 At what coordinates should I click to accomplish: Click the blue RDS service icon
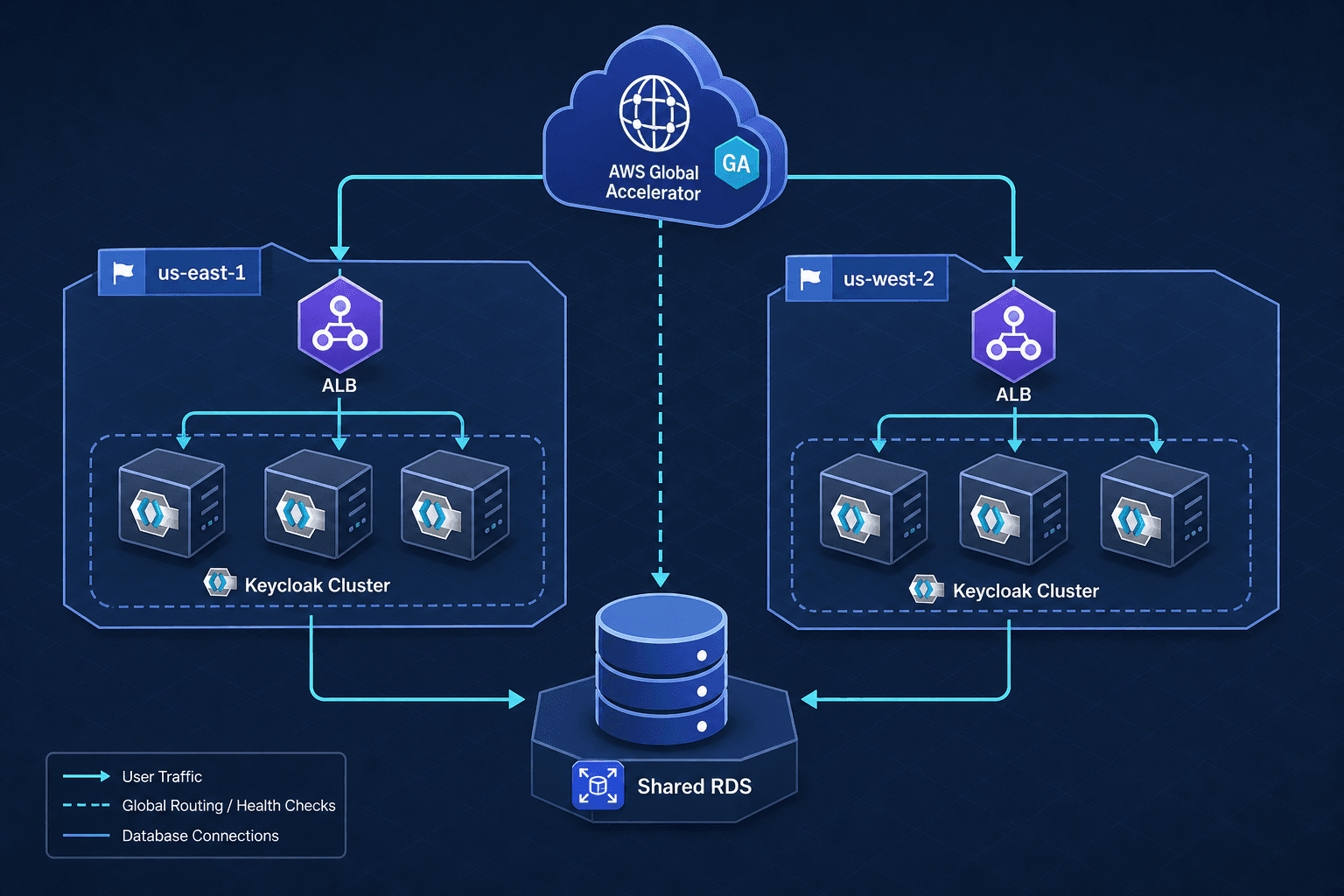pyautogui.click(x=598, y=785)
